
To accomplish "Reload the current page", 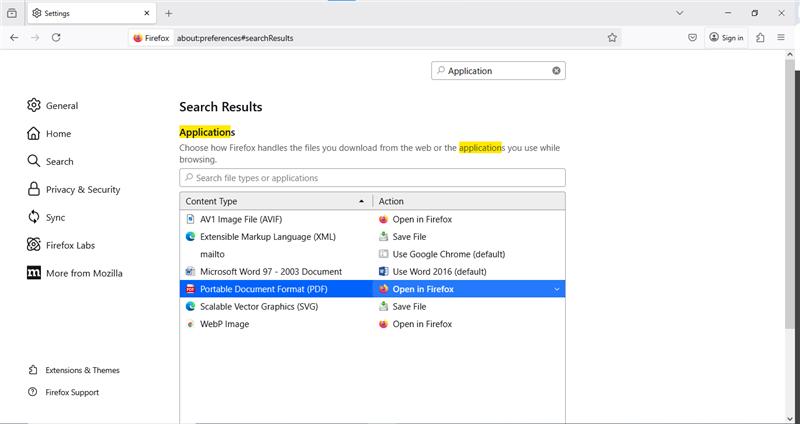I will pyautogui.click(x=56, y=38).
